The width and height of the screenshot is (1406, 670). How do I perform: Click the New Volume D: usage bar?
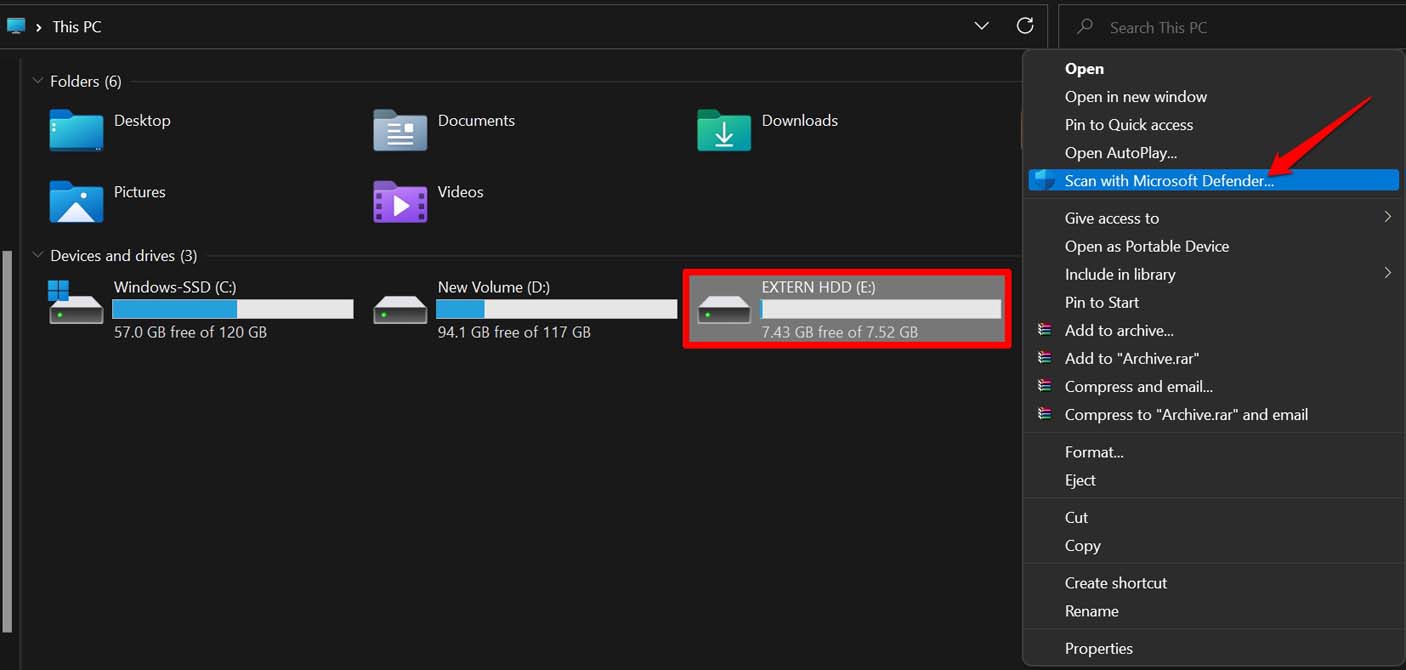(x=555, y=310)
